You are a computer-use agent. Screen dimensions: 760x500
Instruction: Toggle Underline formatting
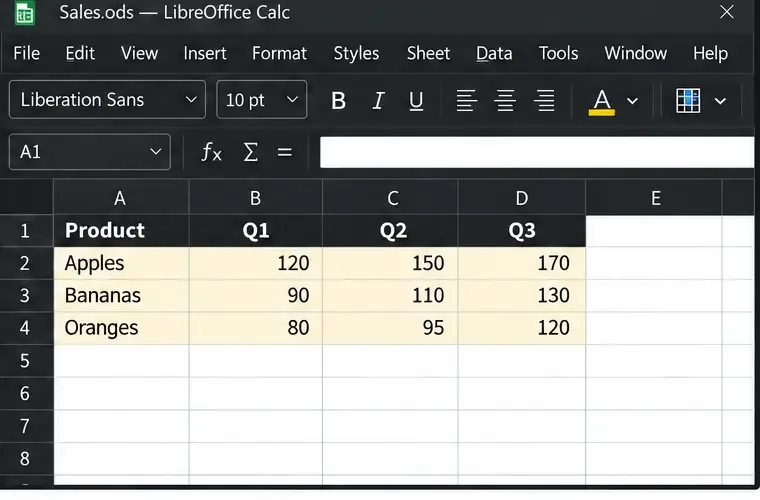point(416,101)
